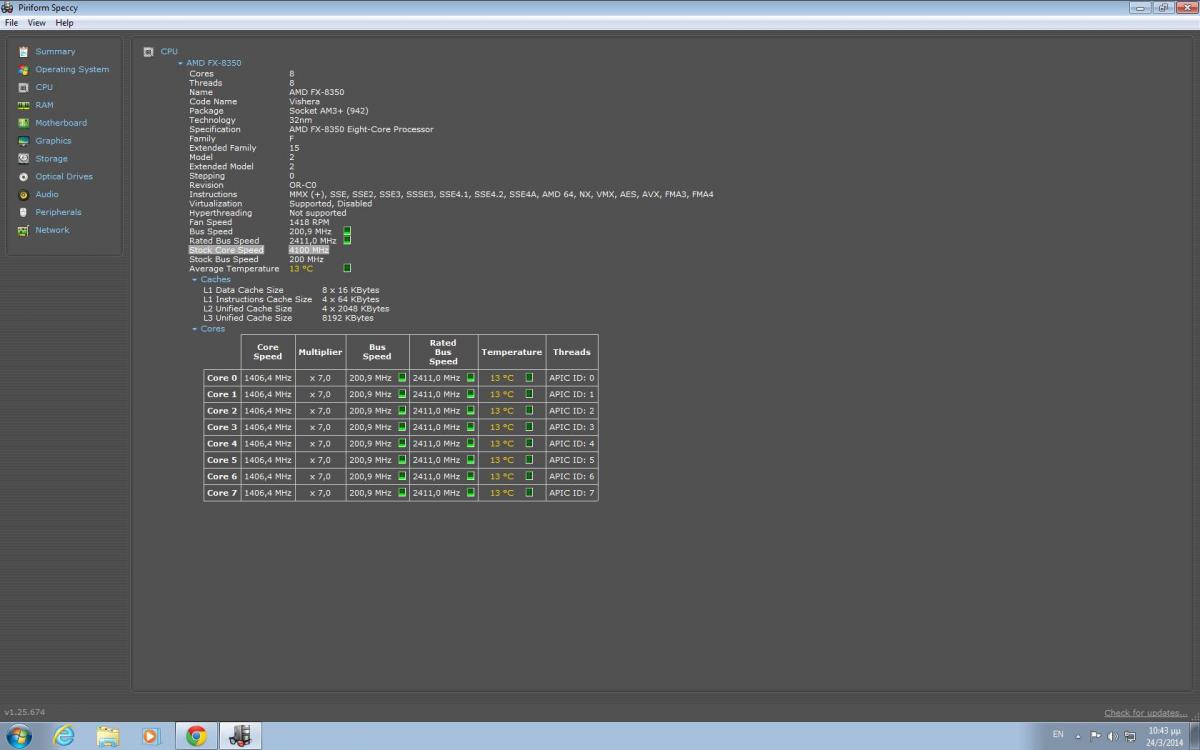Open the Network icon in sidebar
1200x750 pixels.
pyautogui.click(x=24, y=230)
